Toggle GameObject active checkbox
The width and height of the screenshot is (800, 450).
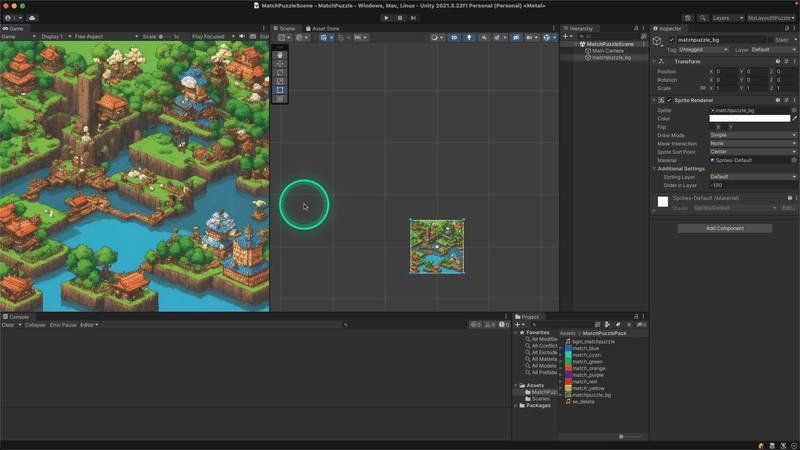(x=671, y=40)
